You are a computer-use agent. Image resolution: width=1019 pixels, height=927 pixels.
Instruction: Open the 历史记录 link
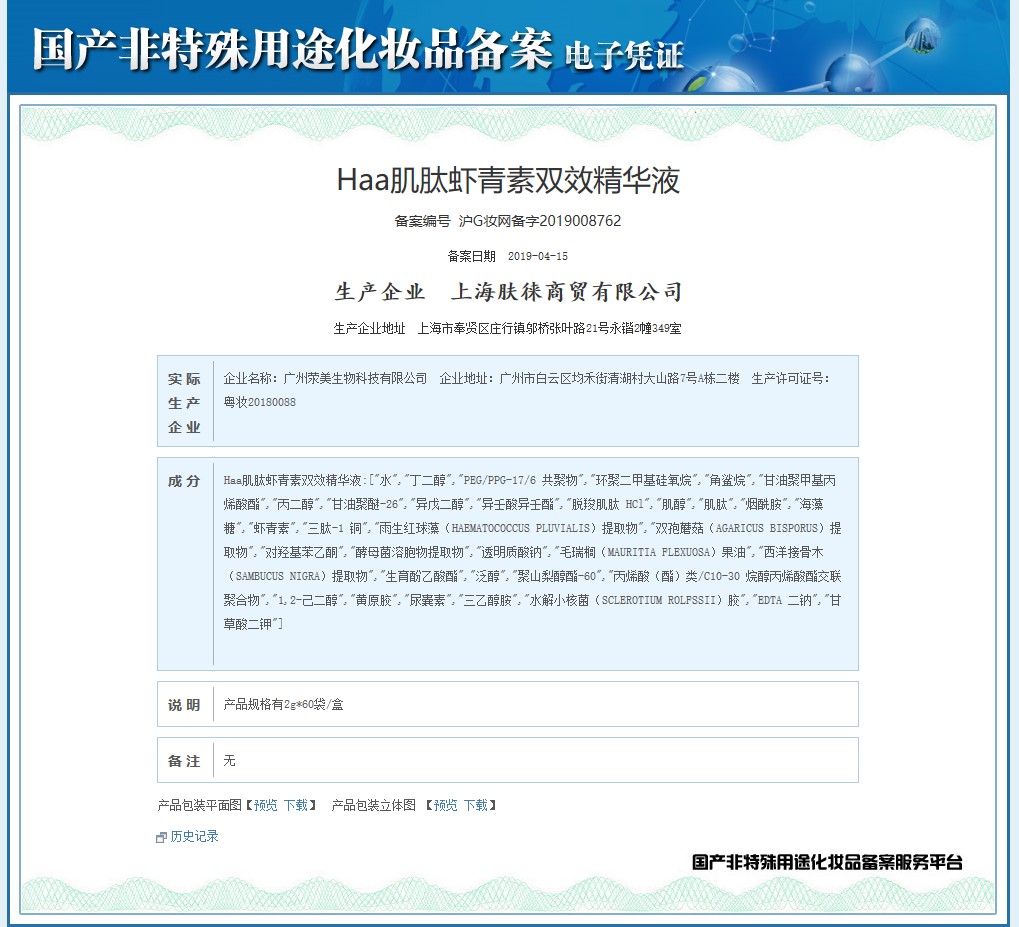coord(194,837)
